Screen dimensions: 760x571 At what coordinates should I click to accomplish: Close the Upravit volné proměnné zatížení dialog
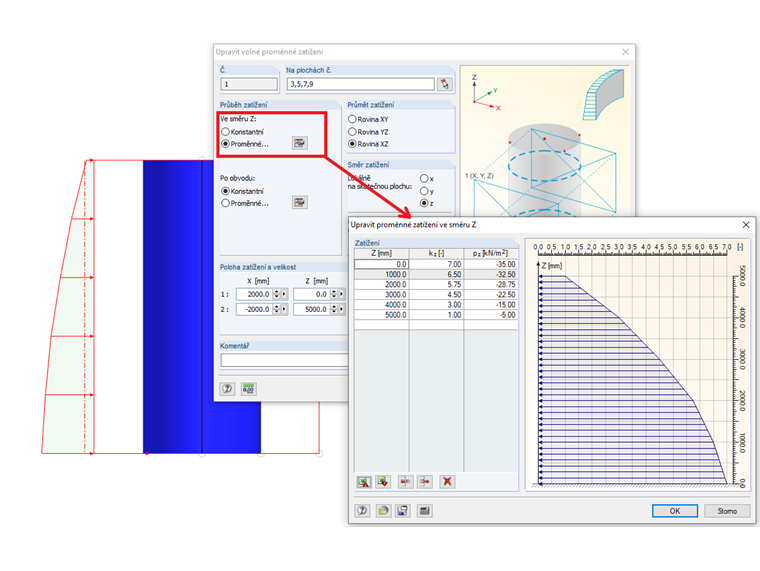point(625,52)
